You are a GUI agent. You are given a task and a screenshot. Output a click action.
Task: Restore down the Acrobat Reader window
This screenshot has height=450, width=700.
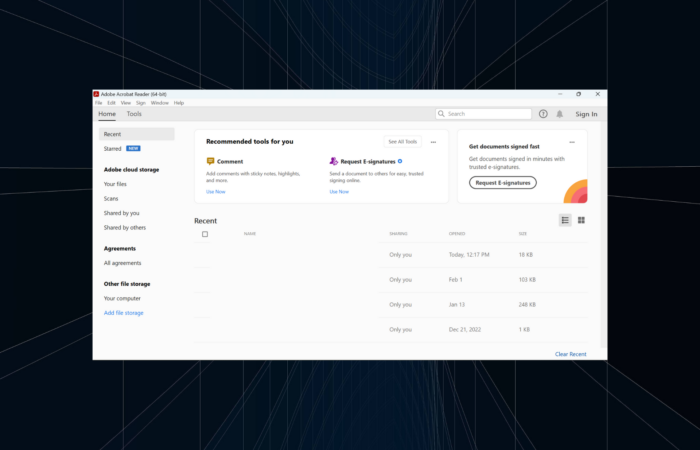click(579, 94)
